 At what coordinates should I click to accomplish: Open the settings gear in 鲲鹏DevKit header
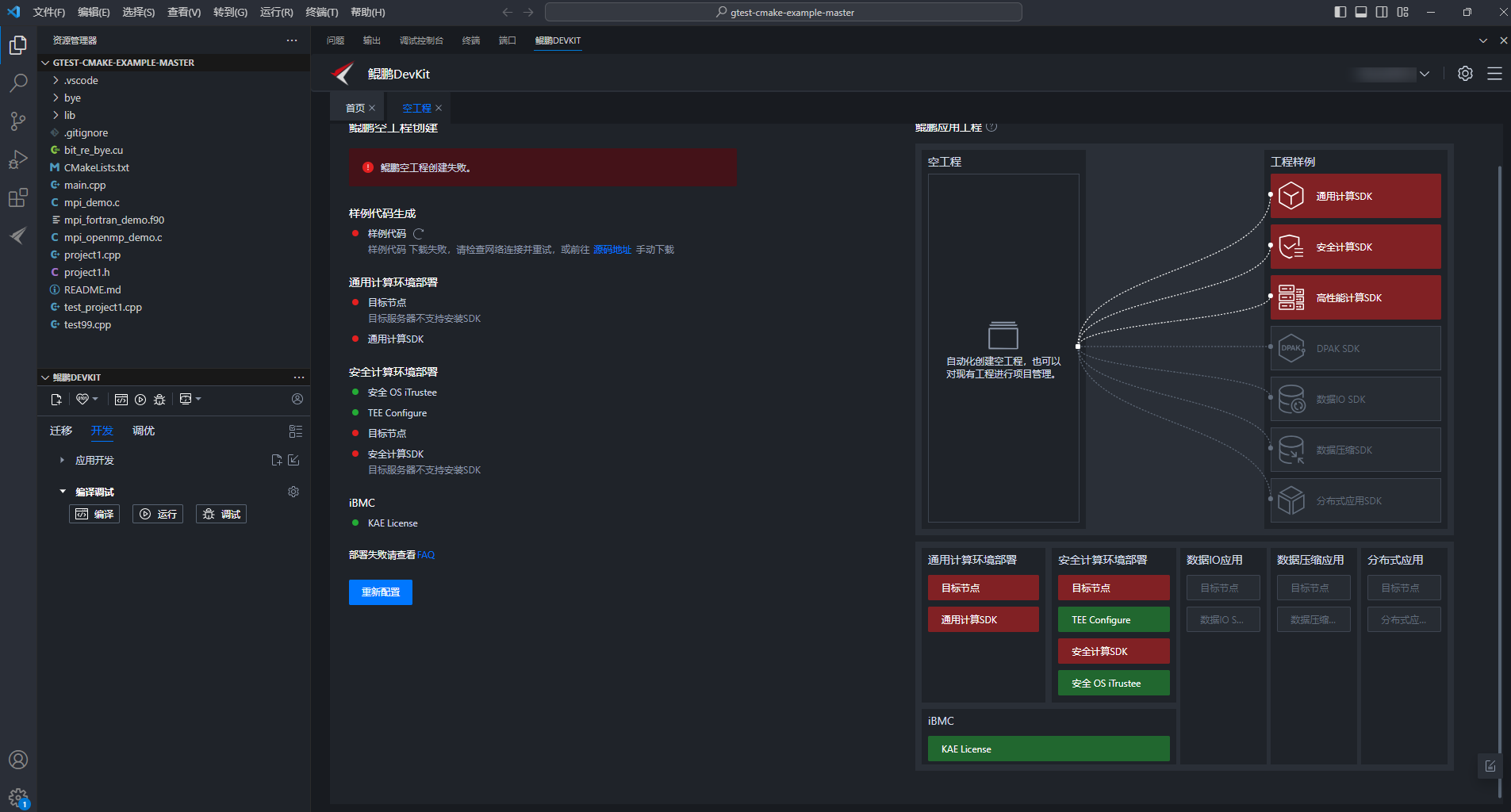tap(1465, 74)
